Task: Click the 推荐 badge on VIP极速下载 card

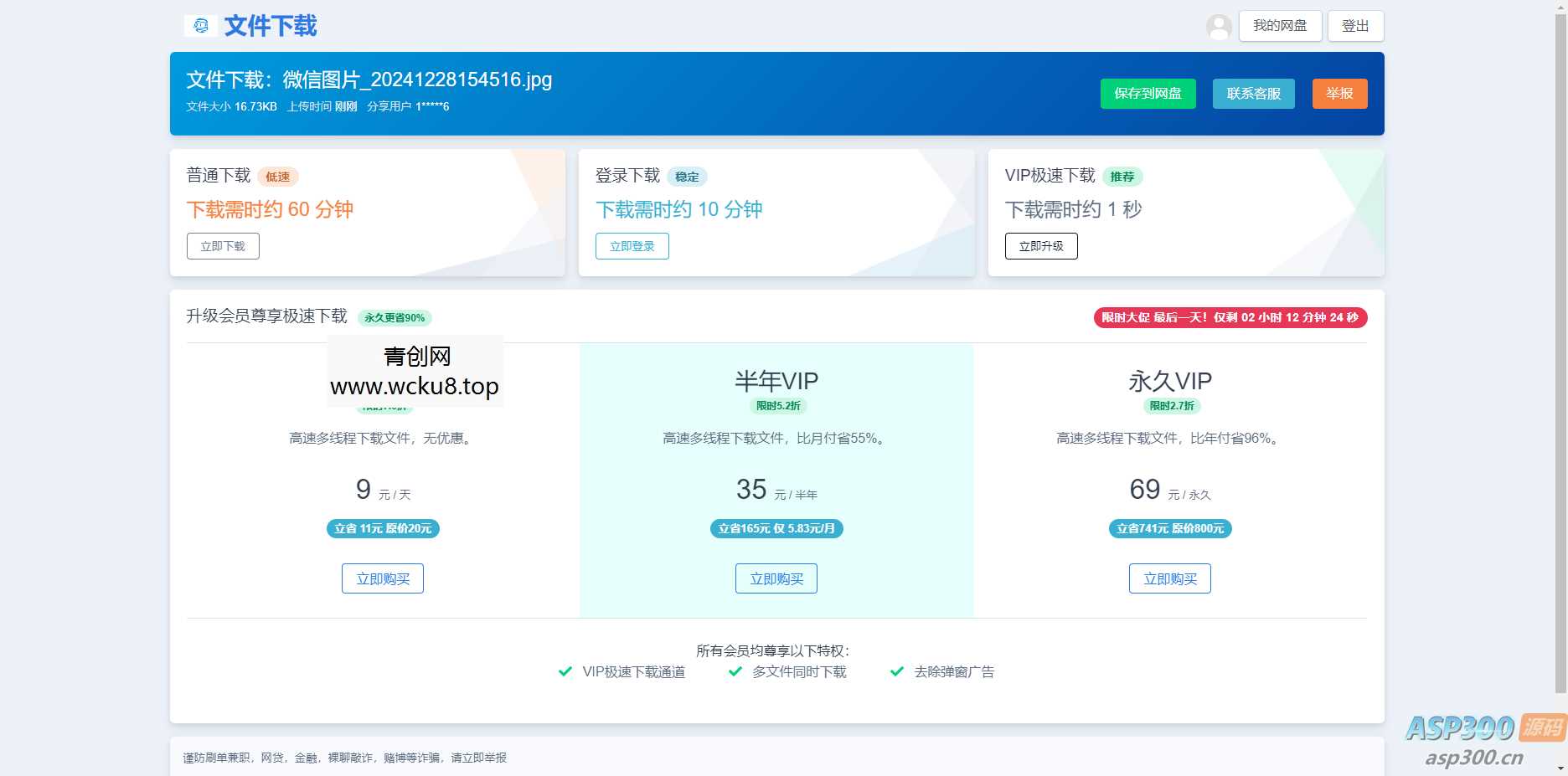Action: pyautogui.click(x=1123, y=177)
